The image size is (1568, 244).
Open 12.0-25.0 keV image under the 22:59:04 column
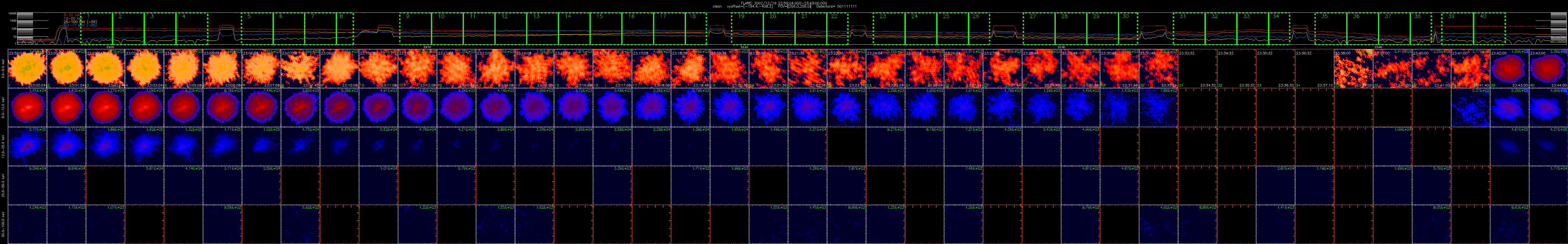27,146
